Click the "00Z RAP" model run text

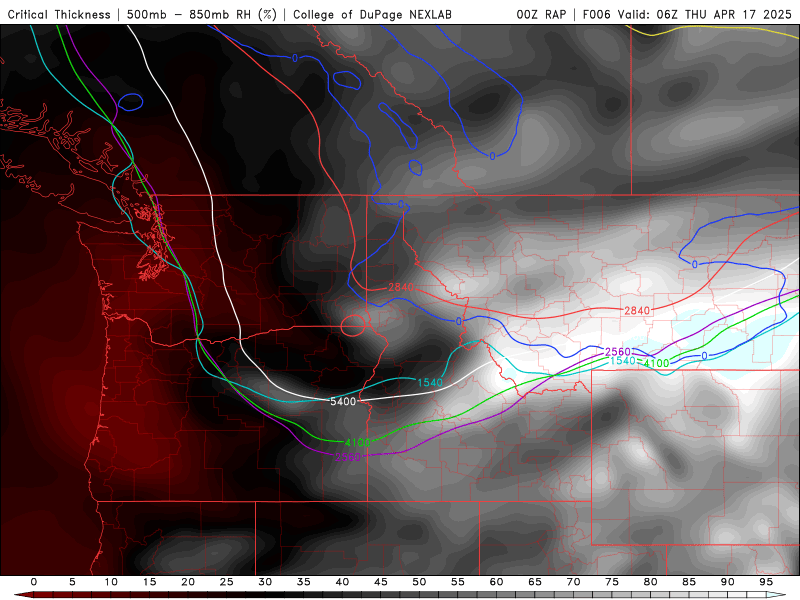(541, 15)
